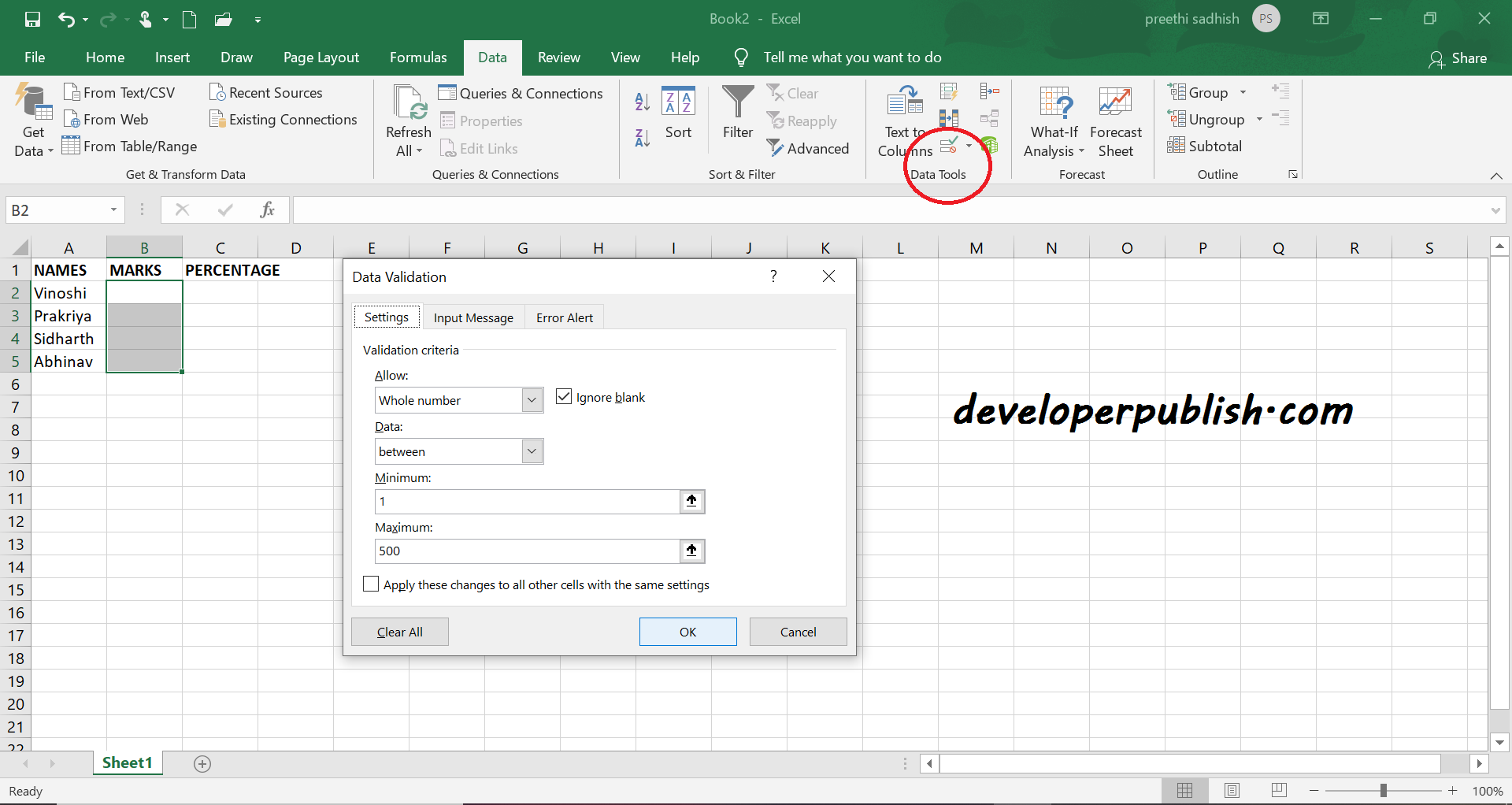
Task: Select the Sheet1 tab
Action: coord(127,762)
